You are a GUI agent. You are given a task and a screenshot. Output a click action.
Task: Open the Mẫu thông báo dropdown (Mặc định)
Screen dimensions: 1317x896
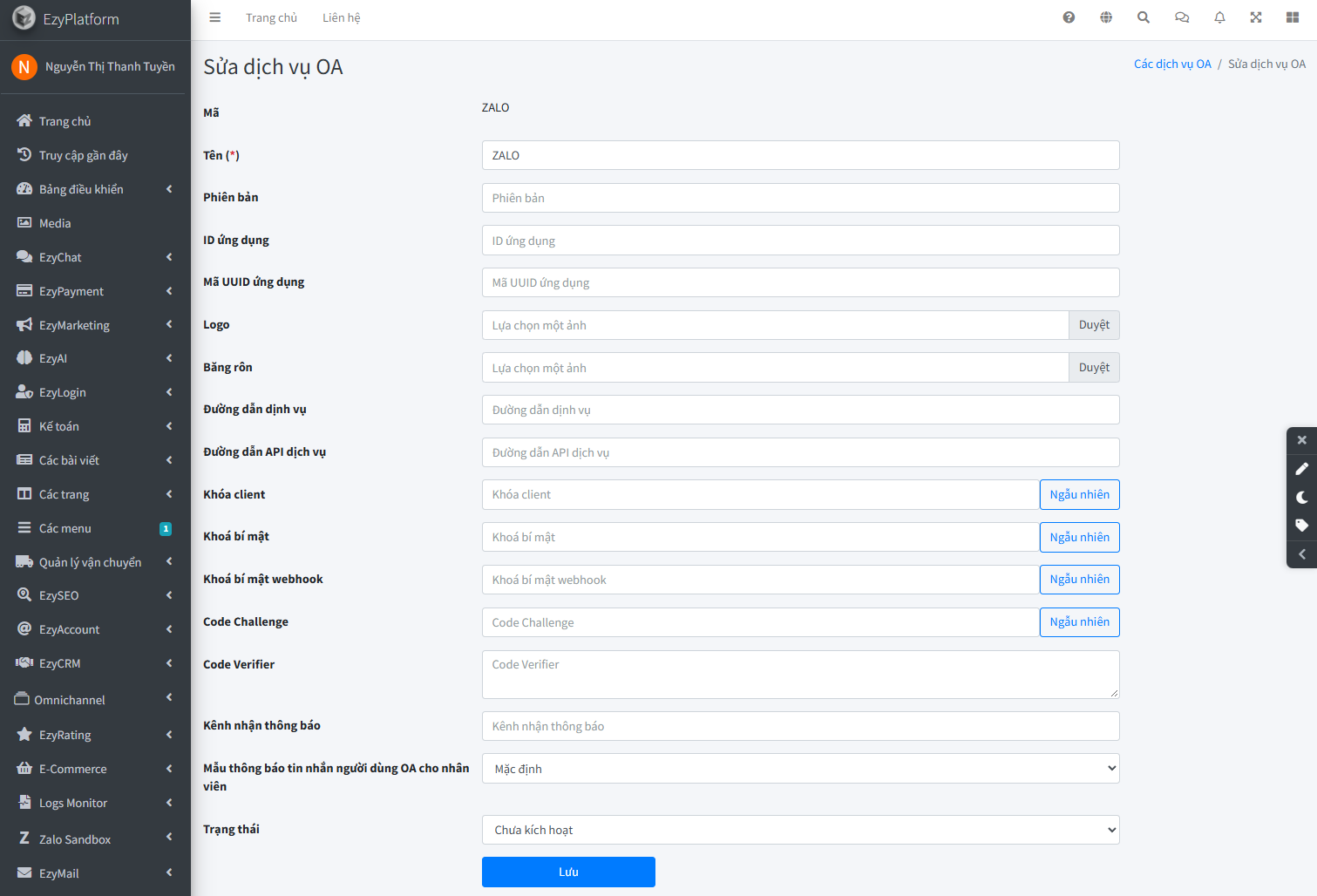(x=800, y=769)
